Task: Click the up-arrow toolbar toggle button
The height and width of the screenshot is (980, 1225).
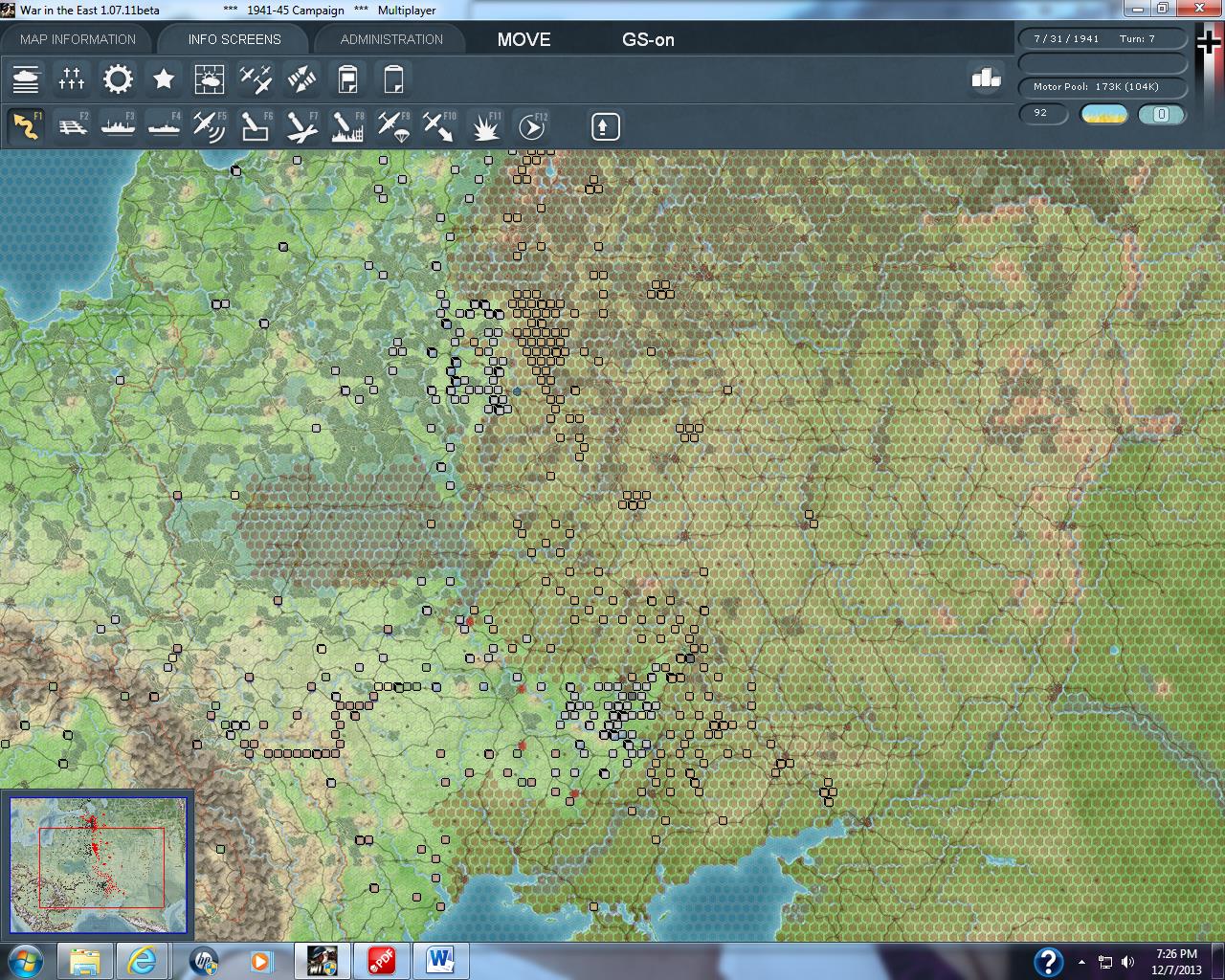Action: pos(606,126)
